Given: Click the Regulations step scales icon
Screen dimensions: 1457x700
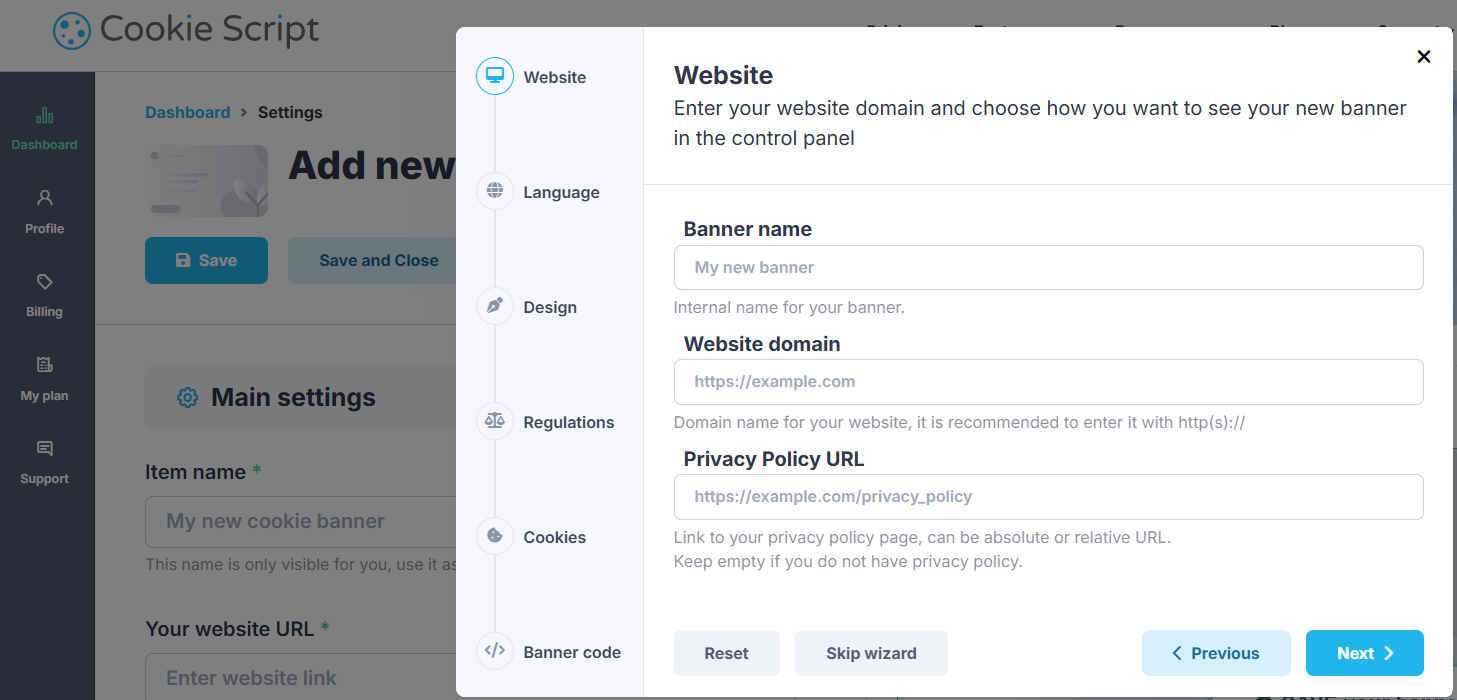Looking at the screenshot, I should (495, 421).
